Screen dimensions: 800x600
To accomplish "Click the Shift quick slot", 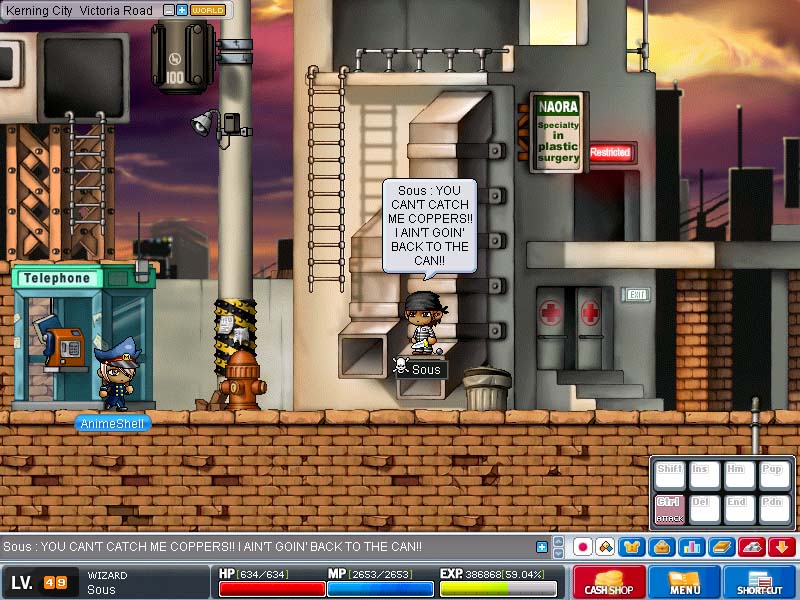I will (669, 475).
